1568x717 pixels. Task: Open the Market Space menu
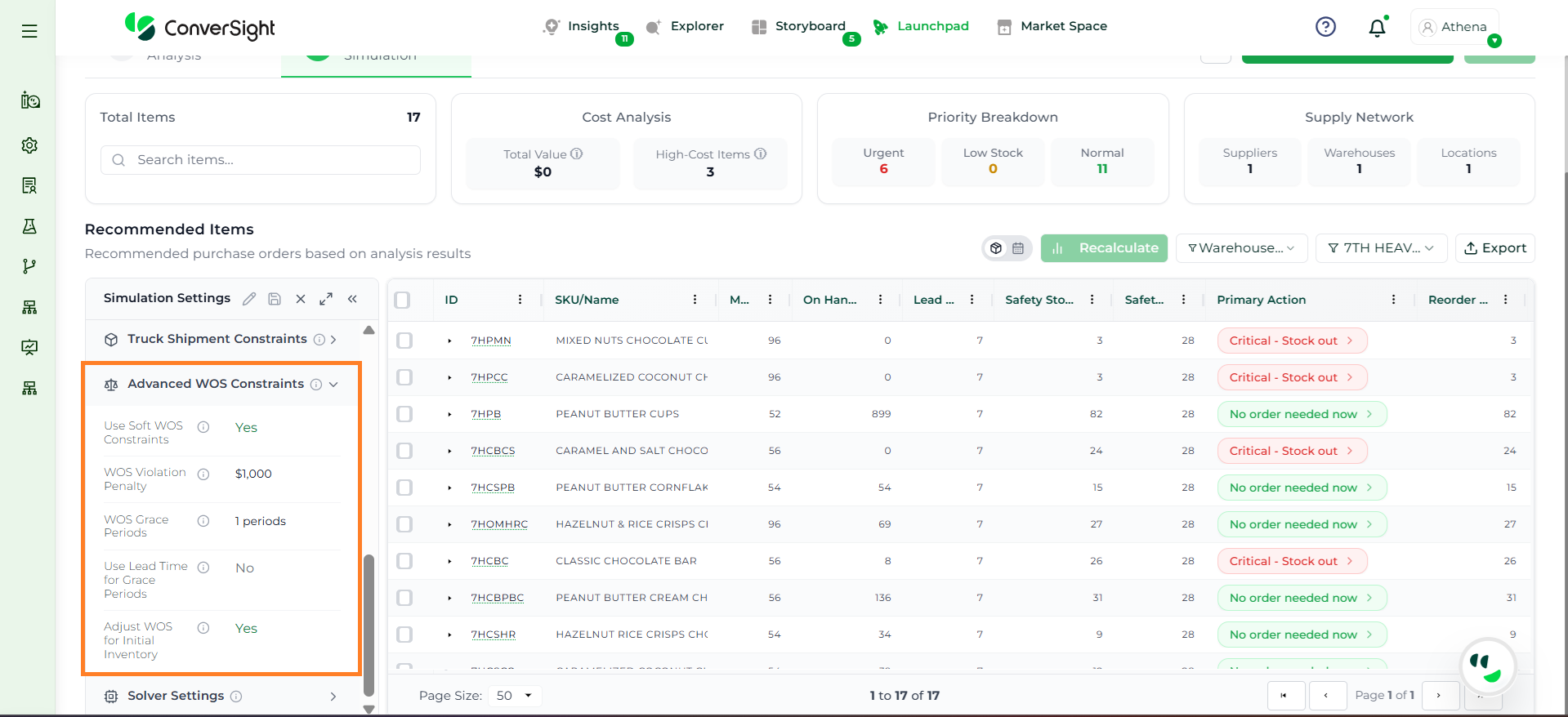pyautogui.click(x=1052, y=26)
